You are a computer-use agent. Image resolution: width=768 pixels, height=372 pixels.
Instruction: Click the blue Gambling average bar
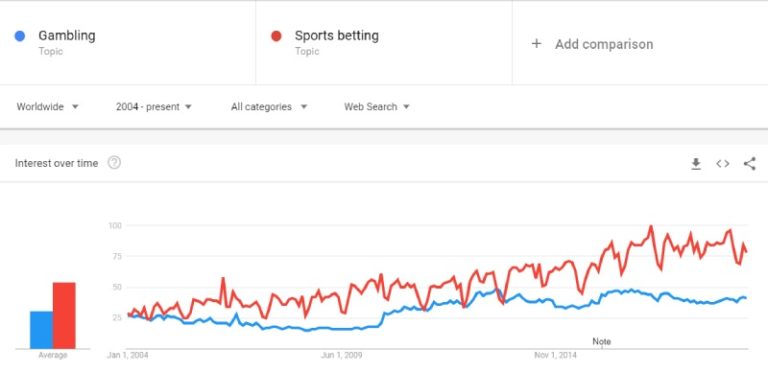pyautogui.click(x=41, y=330)
